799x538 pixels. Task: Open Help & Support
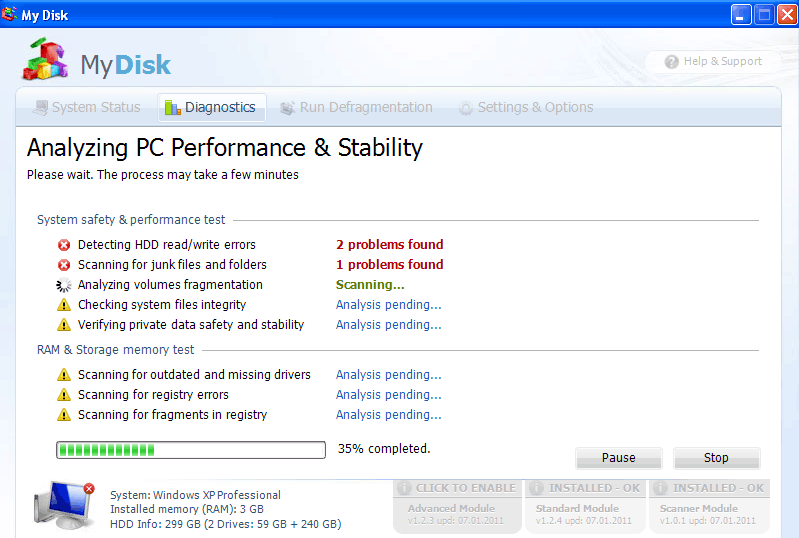coord(713,61)
